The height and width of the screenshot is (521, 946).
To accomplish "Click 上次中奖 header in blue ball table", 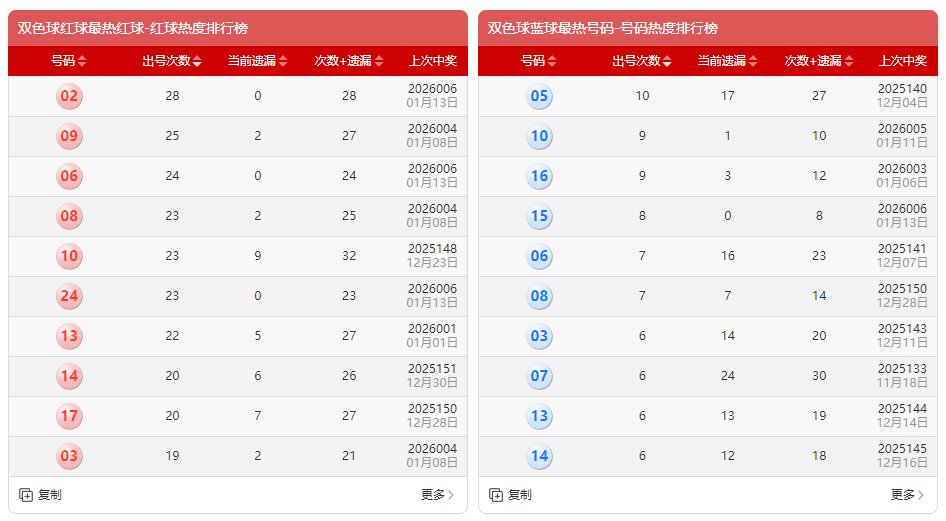I will click(x=903, y=61).
